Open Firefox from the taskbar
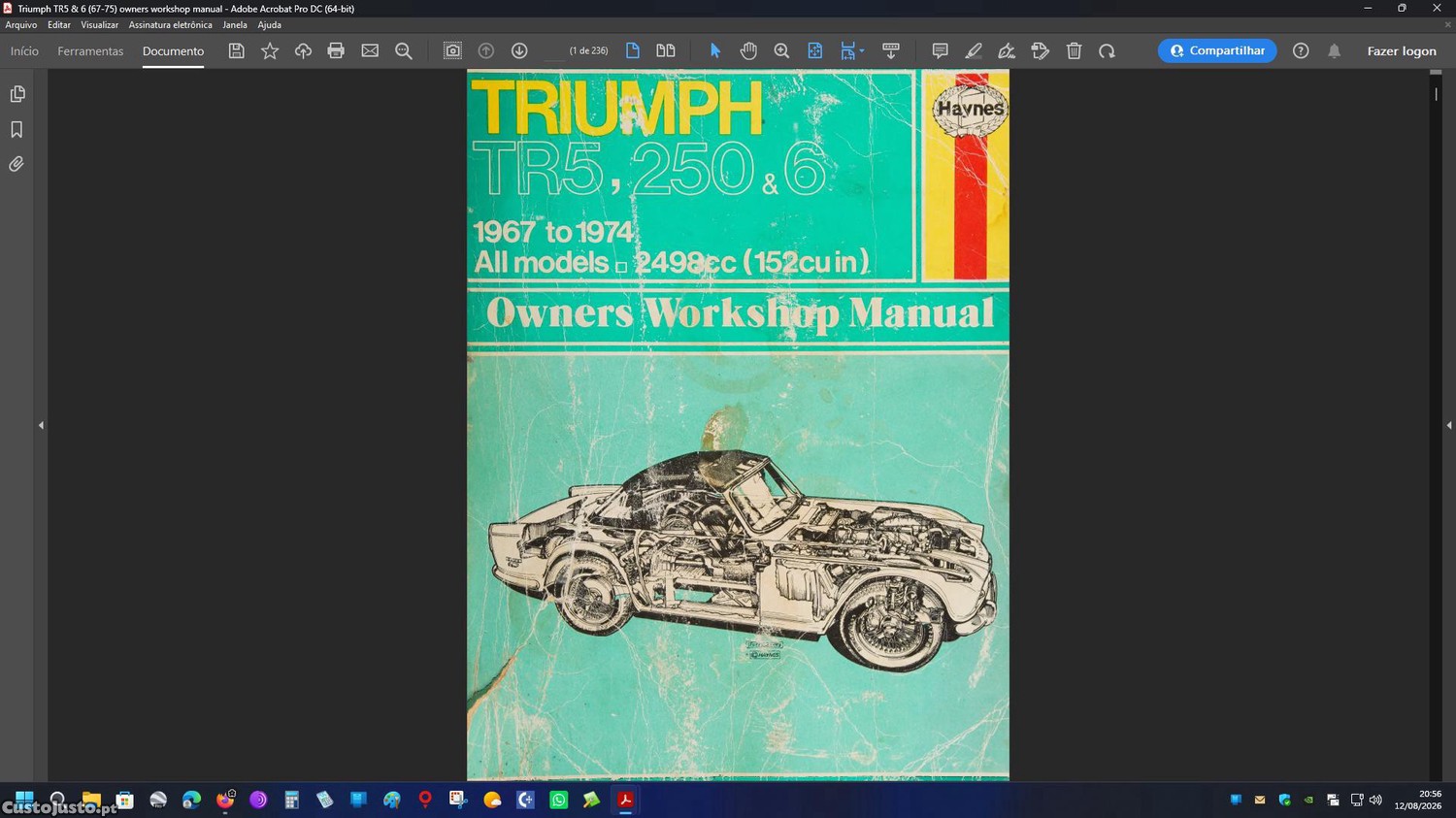 225,800
